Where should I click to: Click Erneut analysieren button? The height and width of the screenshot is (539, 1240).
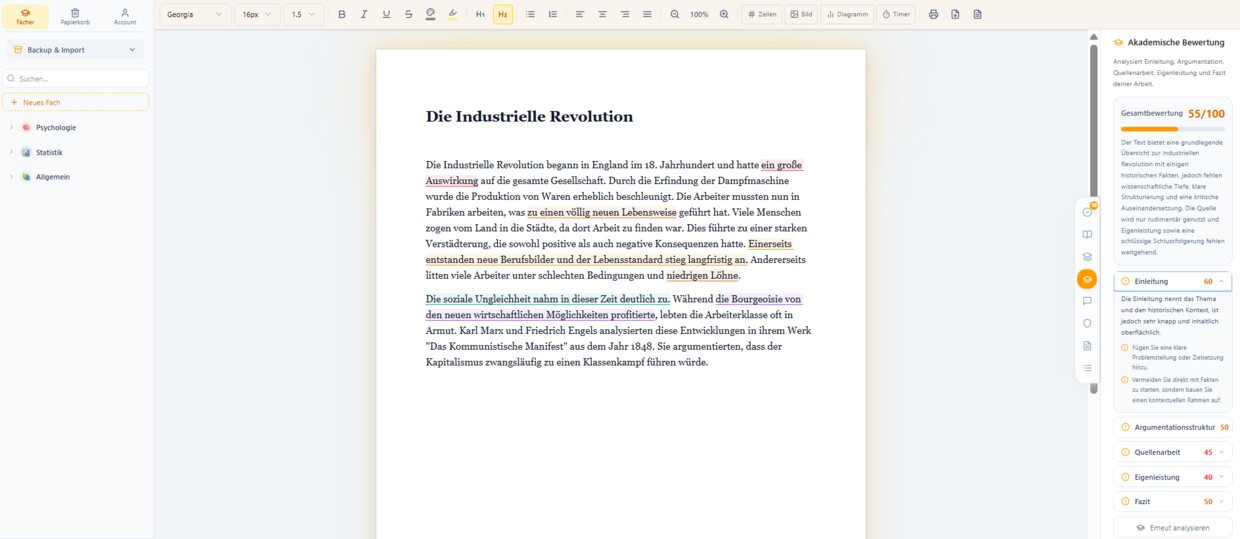point(1173,527)
